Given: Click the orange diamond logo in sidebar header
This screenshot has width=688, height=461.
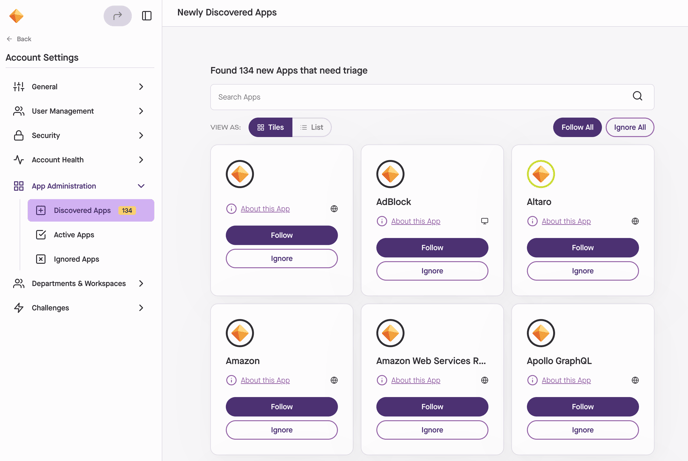Looking at the screenshot, I should (x=16, y=16).
